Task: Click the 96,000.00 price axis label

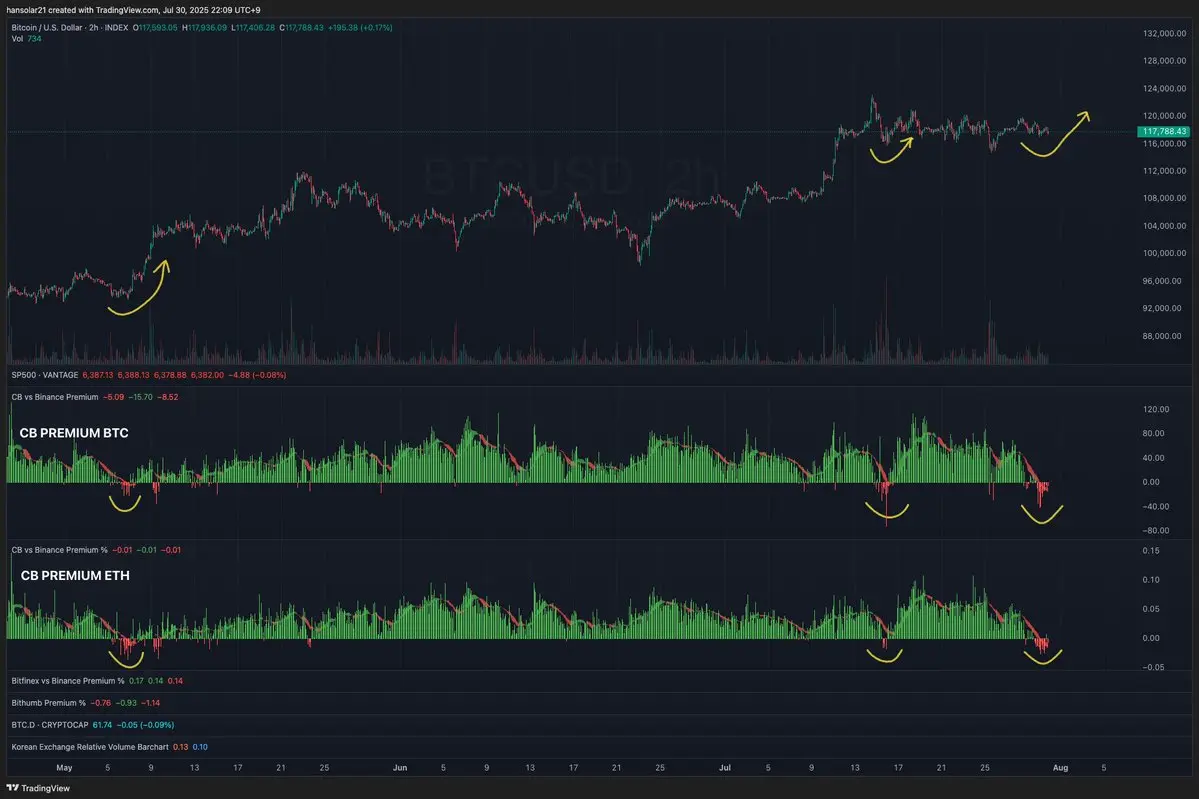Action: pos(1162,281)
